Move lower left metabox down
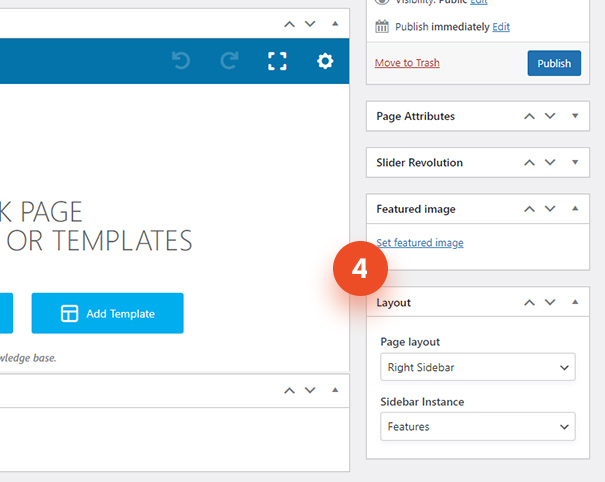This screenshot has height=482, width=605. (310, 391)
